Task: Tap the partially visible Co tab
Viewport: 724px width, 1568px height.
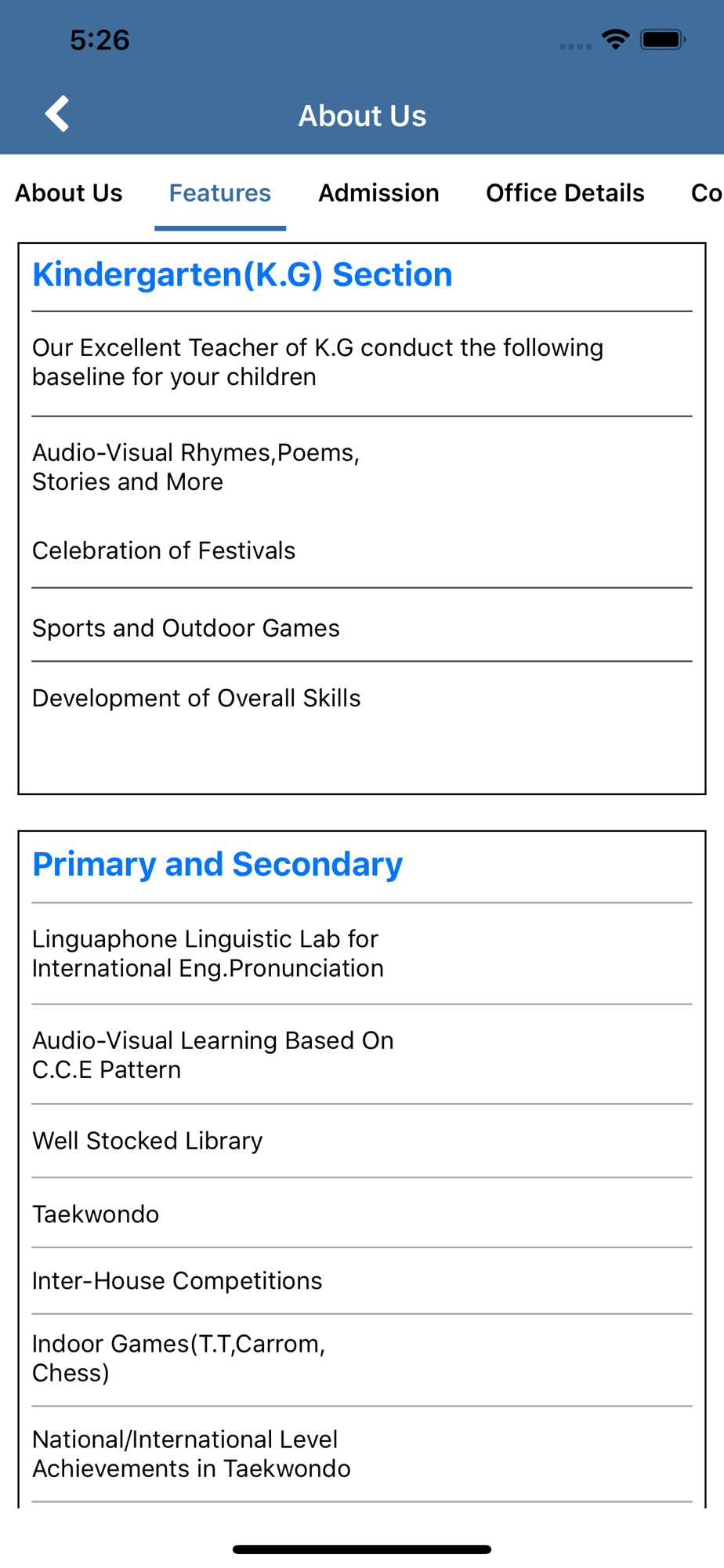Action: click(707, 193)
